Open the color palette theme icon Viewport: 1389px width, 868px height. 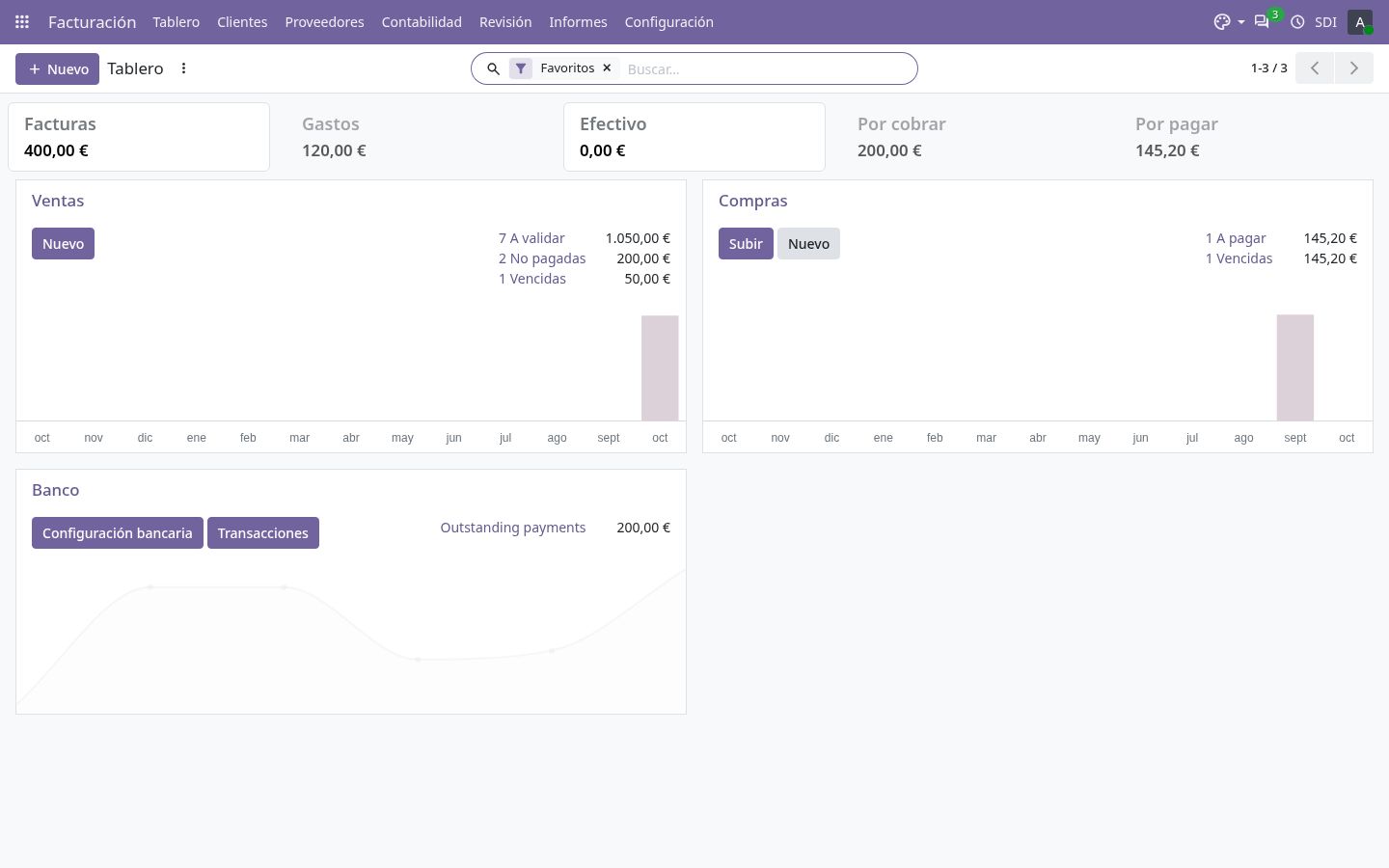(1222, 21)
